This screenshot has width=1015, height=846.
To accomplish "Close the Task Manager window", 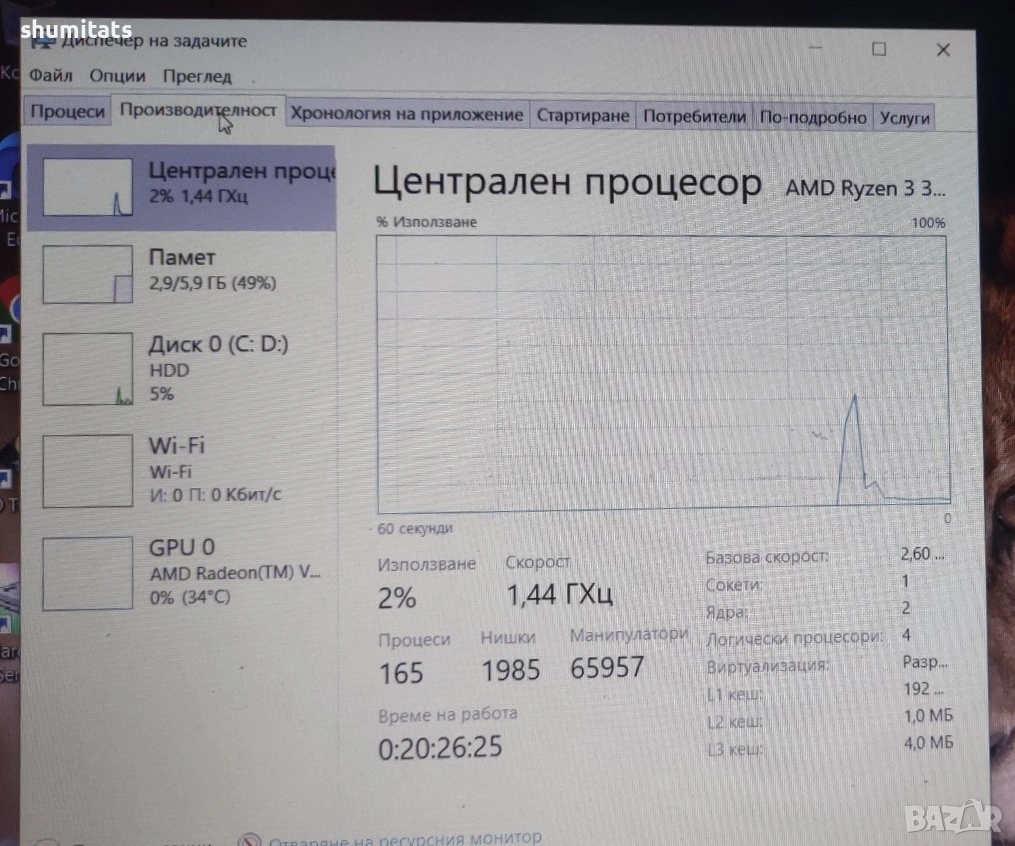I will pyautogui.click(x=942, y=50).
